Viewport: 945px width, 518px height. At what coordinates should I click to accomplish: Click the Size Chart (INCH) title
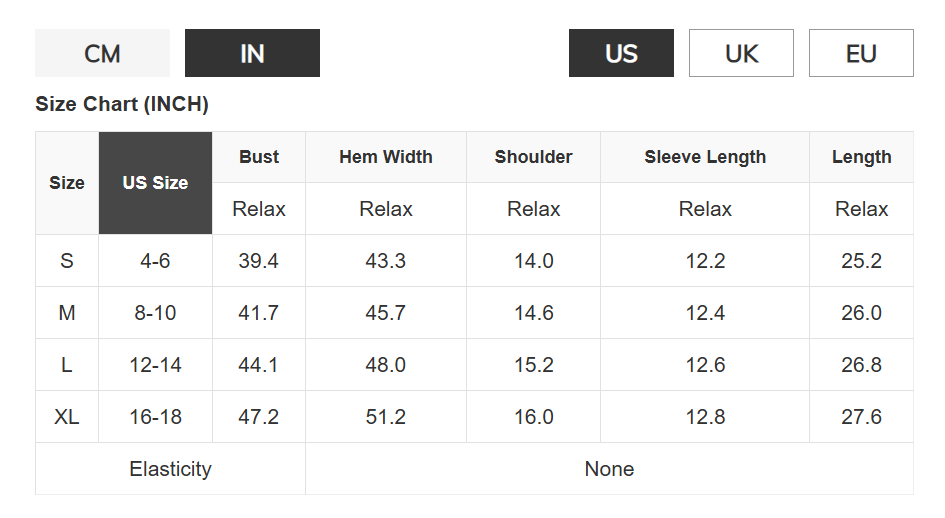point(122,104)
